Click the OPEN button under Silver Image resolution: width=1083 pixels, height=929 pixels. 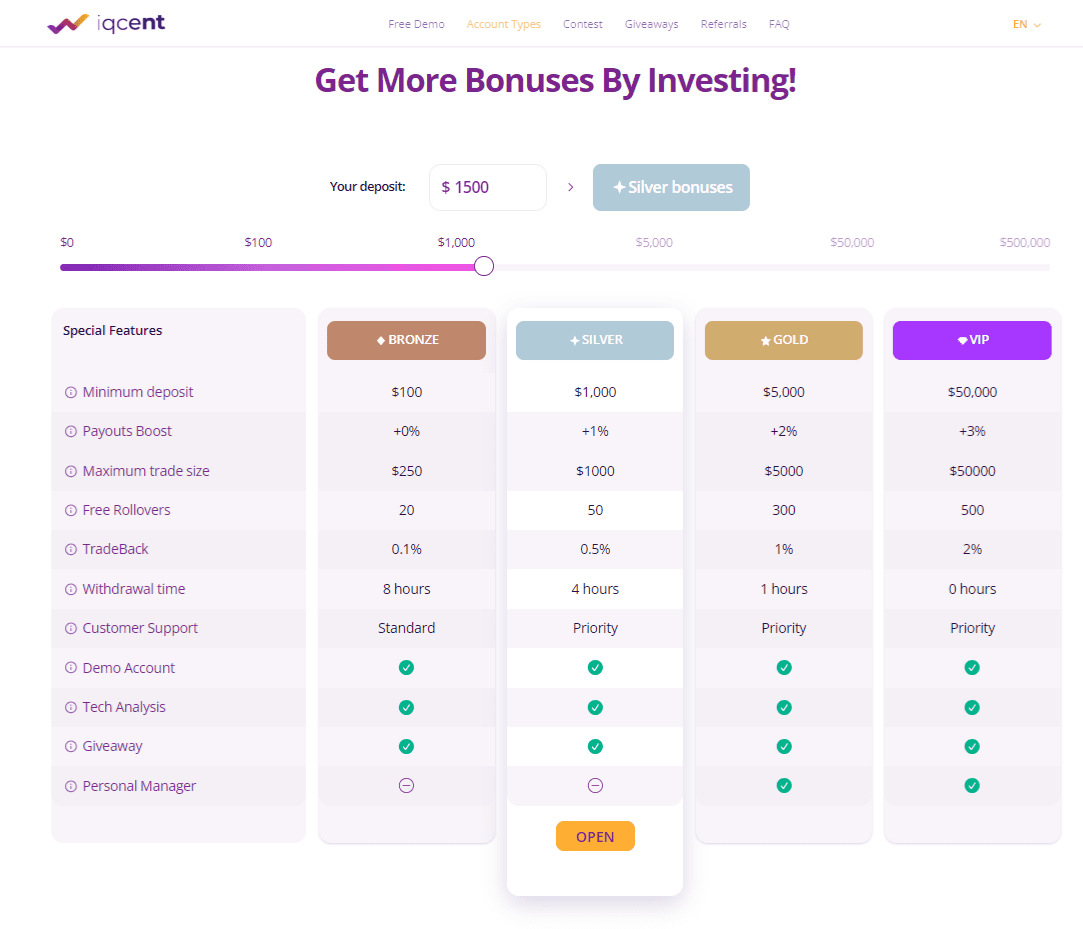pyautogui.click(x=595, y=836)
